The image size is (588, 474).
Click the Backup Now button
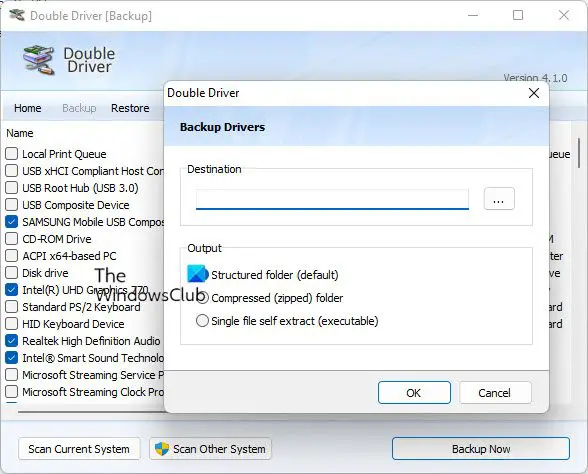pyautogui.click(x=481, y=448)
